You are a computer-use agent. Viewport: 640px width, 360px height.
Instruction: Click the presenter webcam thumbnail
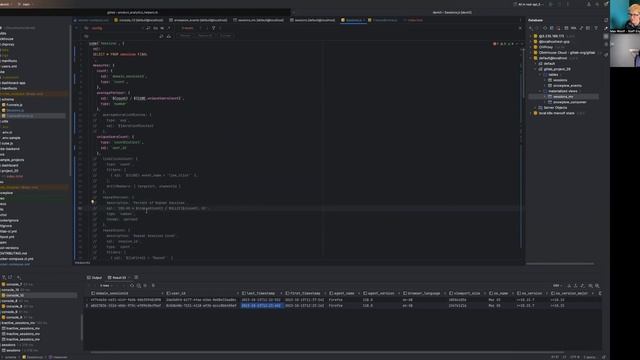click(x=624, y=16)
